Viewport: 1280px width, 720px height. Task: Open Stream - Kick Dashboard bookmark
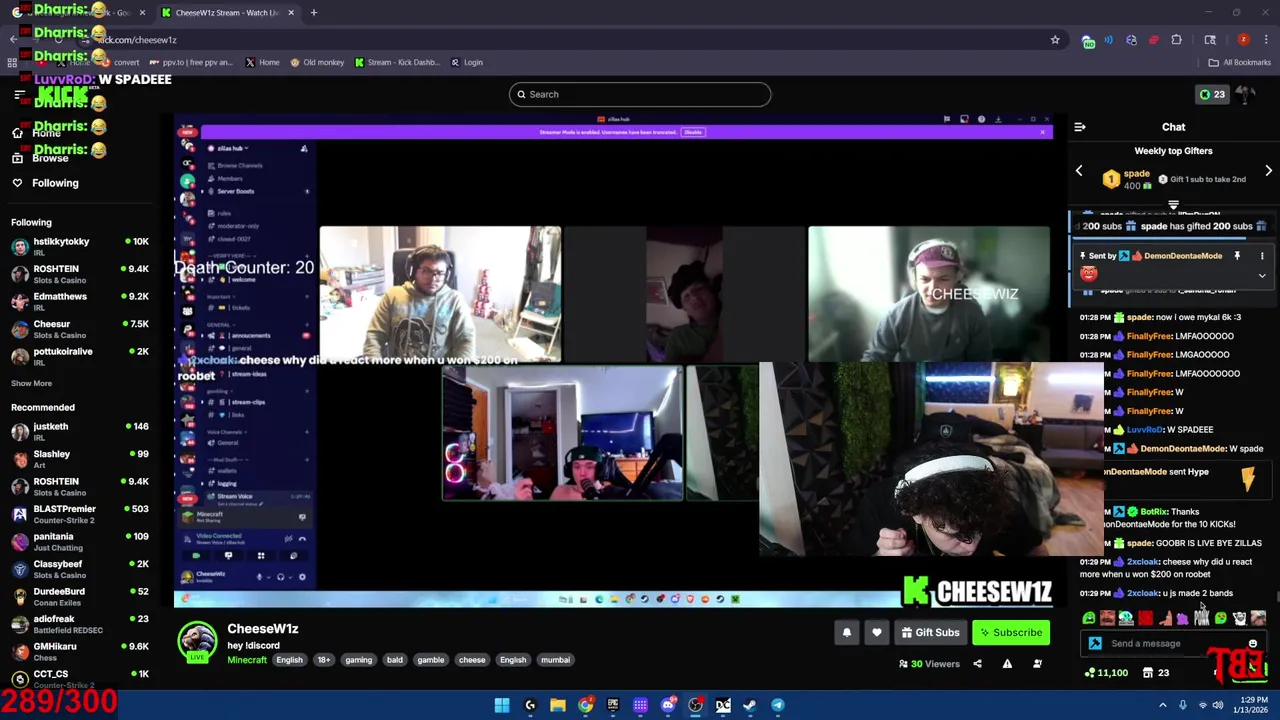click(397, 62)
